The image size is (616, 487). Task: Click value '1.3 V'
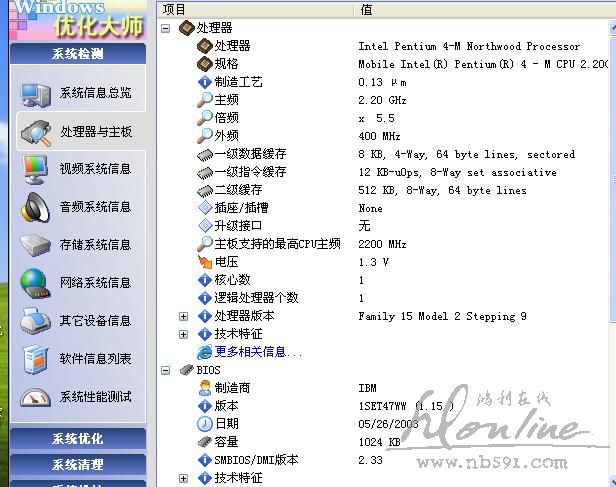point(374,262)
